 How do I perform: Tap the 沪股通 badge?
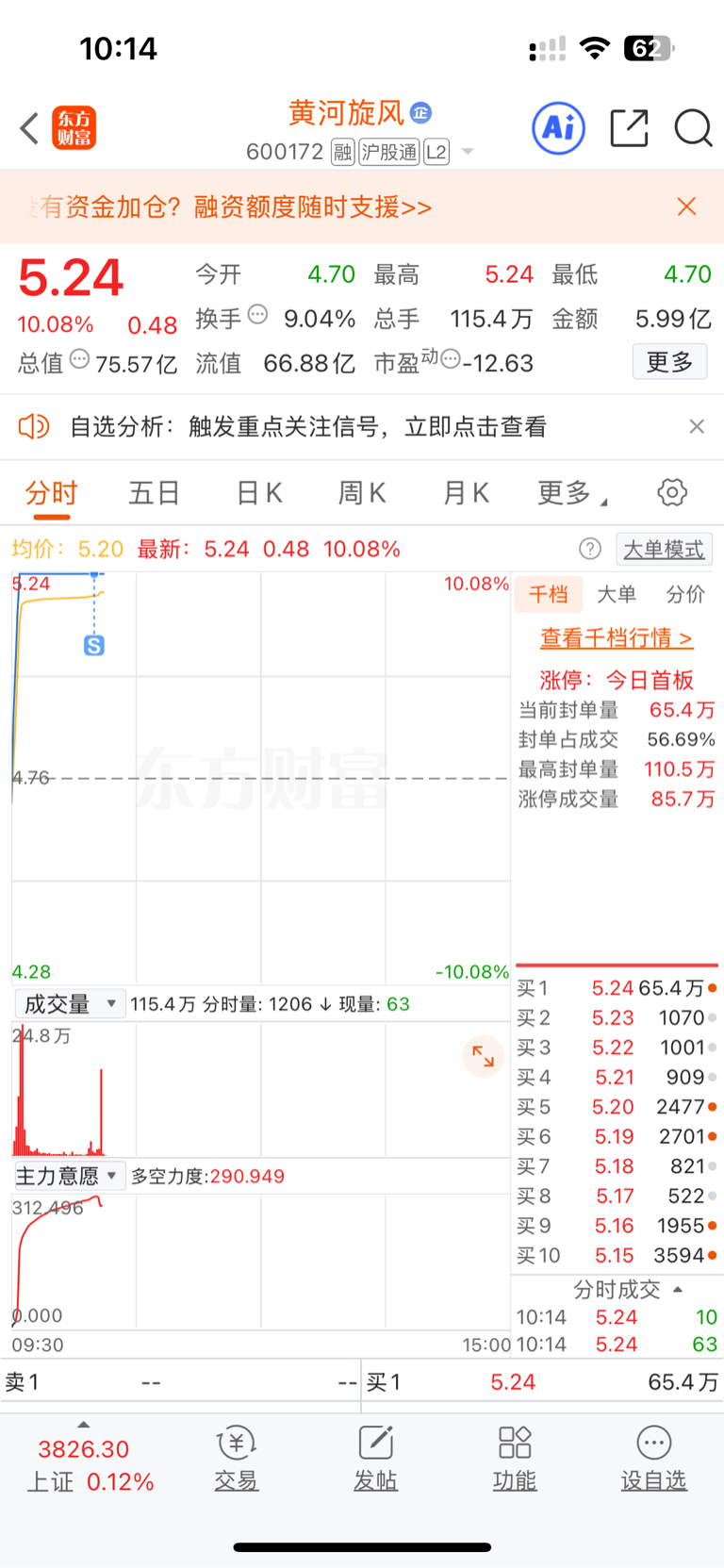click(x=389, y=152)
